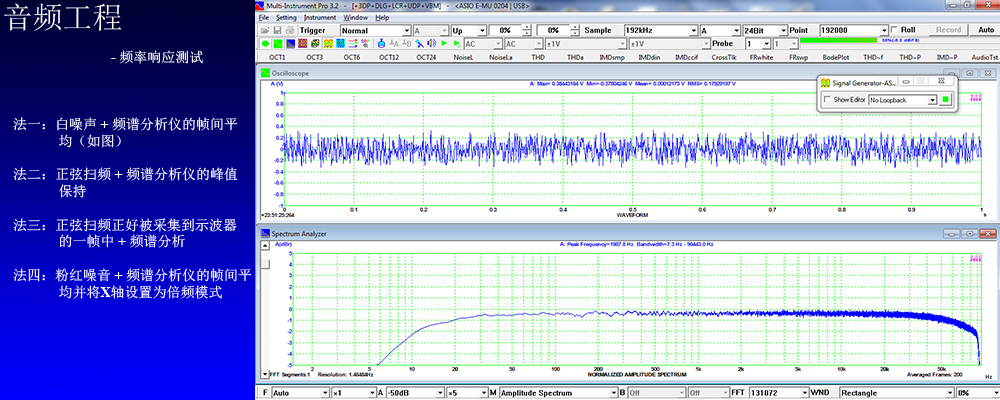
Task: Open the Instrument menu
Action: tap(320, 18)
